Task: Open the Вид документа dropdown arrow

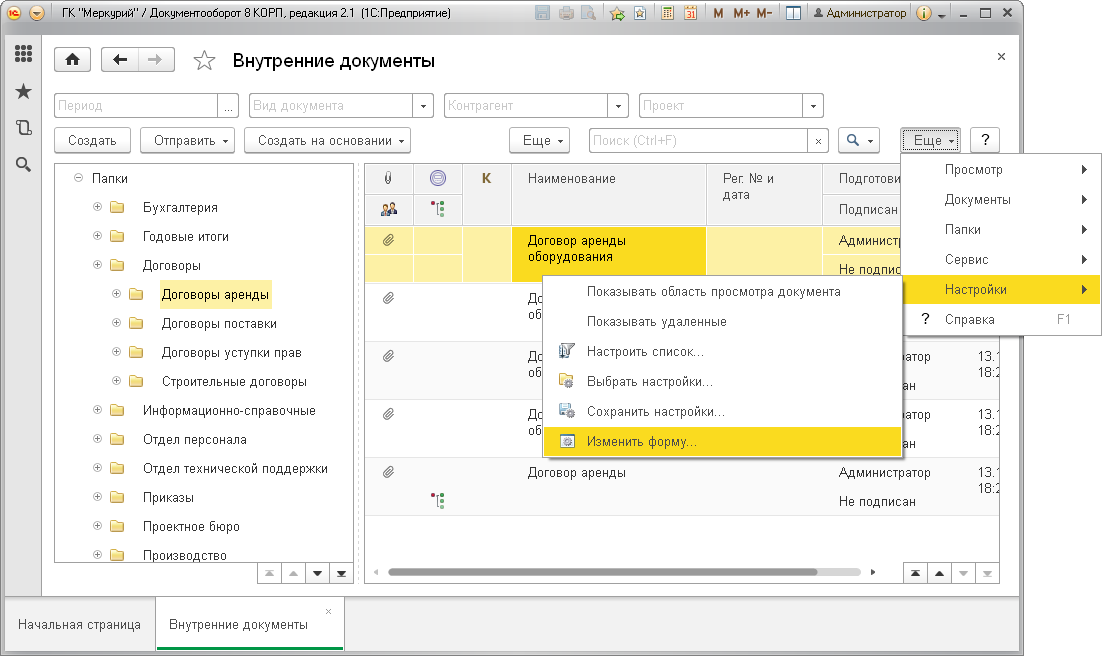Action: click(423, 105)
